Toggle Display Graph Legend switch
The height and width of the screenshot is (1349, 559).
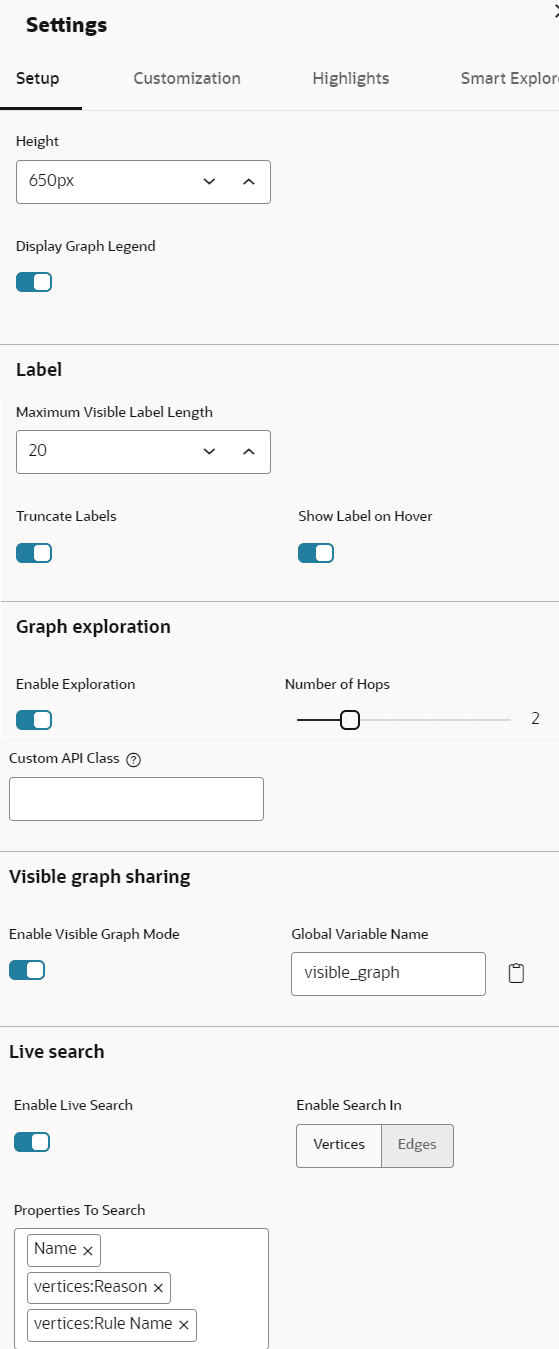pyautogui.click(x=34, y=282)
